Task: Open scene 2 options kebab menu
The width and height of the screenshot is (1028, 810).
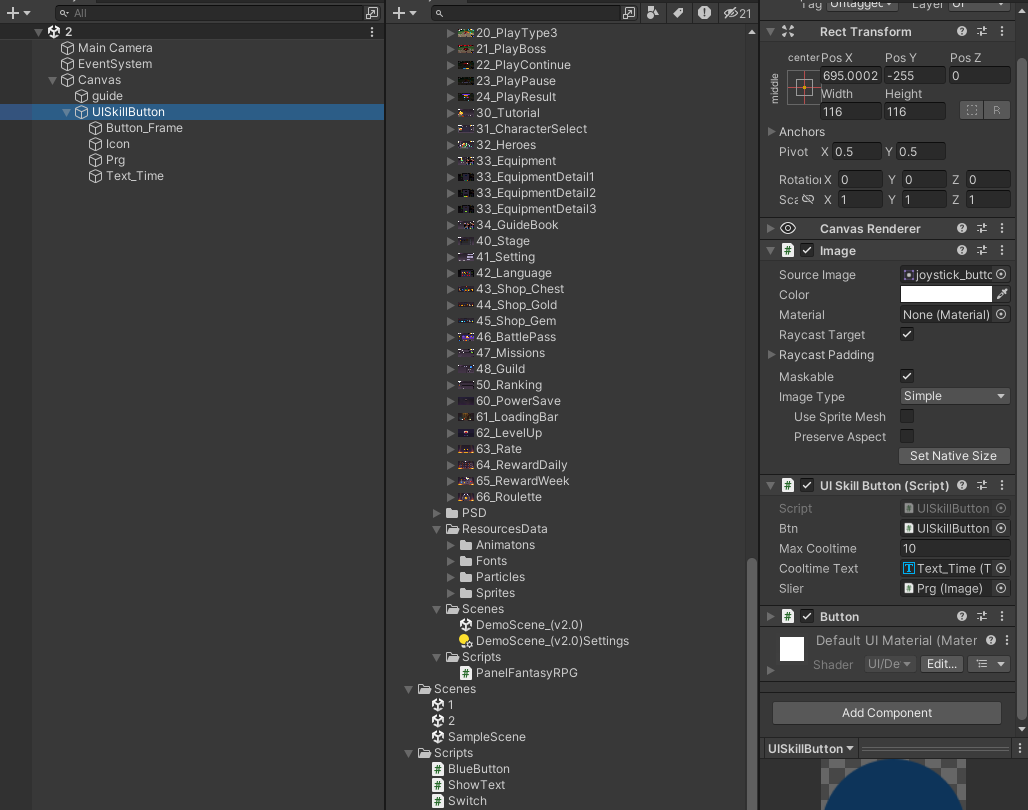Action: click(x=372, y=31)
